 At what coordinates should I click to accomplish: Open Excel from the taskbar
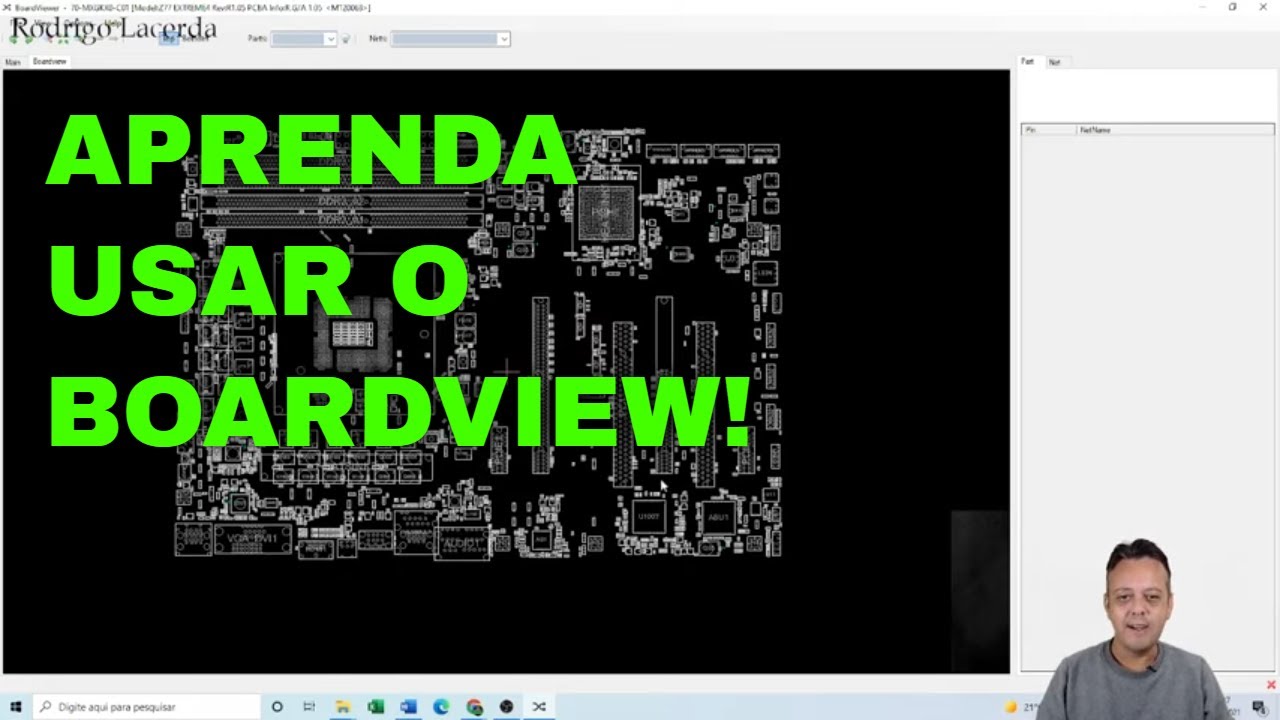[x=375, y=707]
